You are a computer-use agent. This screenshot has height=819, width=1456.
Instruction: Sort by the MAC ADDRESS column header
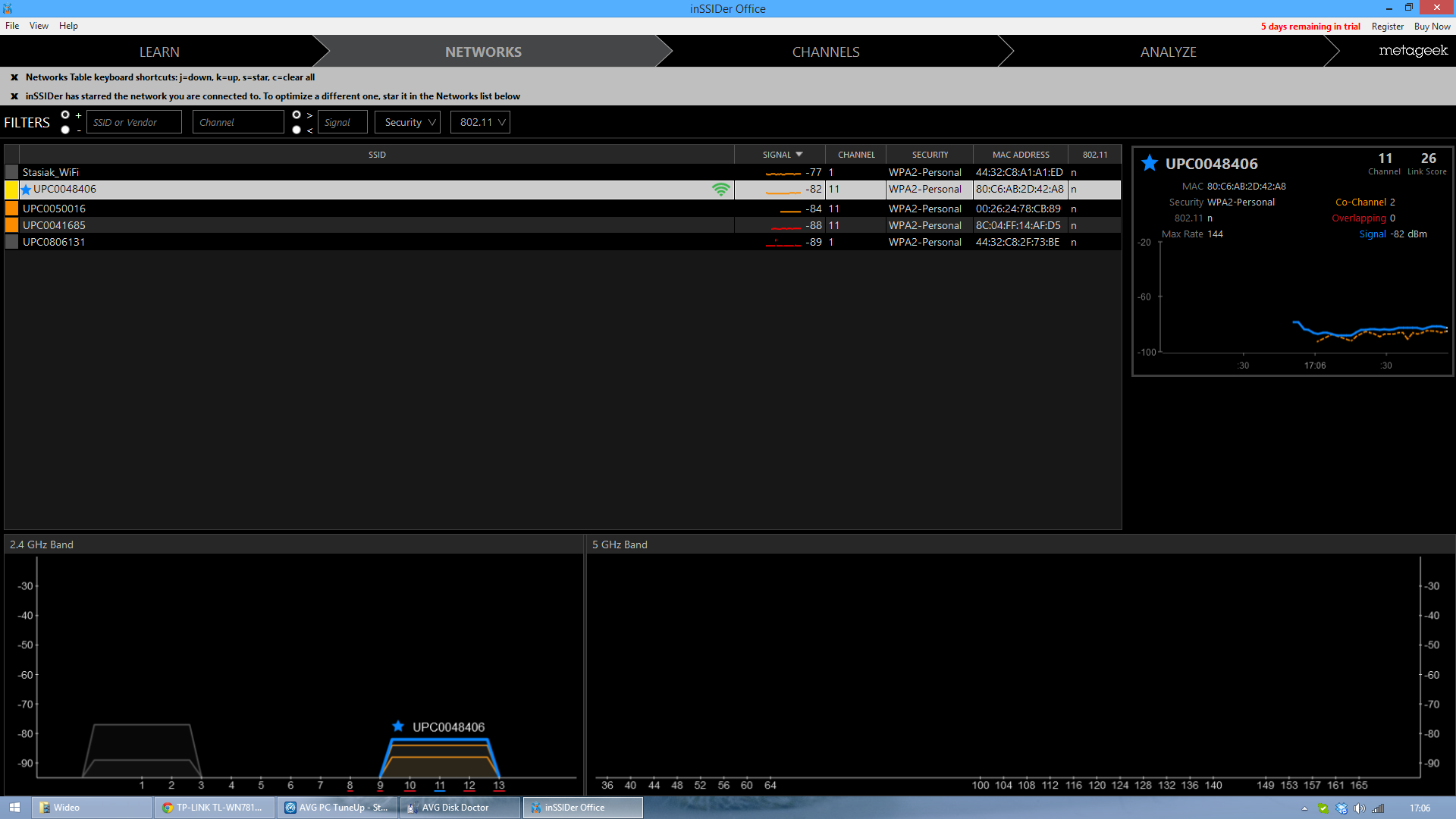pos(1021,155)
